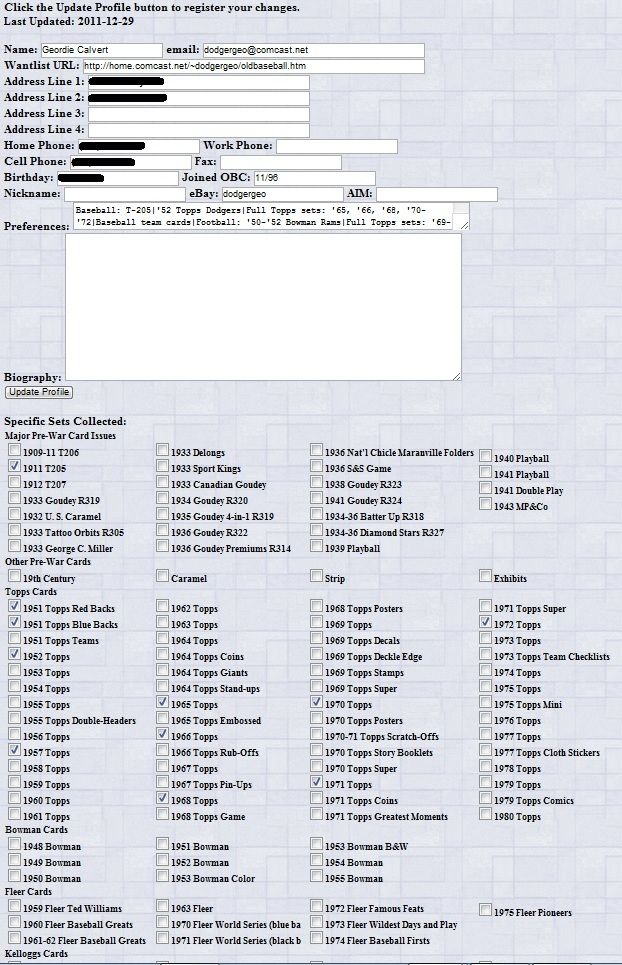The image size is (622, 965).
Task: Edit the Joined OBC field showing 11/96
Action: click(314, 178)
